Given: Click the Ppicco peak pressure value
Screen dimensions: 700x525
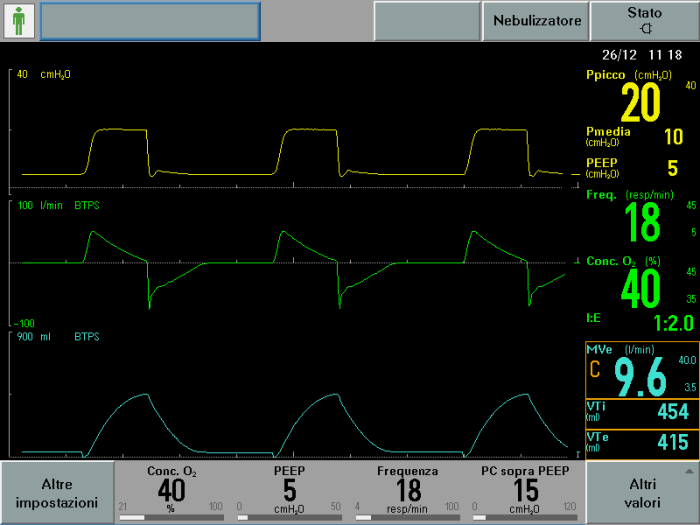Looking at the screenshot, I should tap(640, 99).
